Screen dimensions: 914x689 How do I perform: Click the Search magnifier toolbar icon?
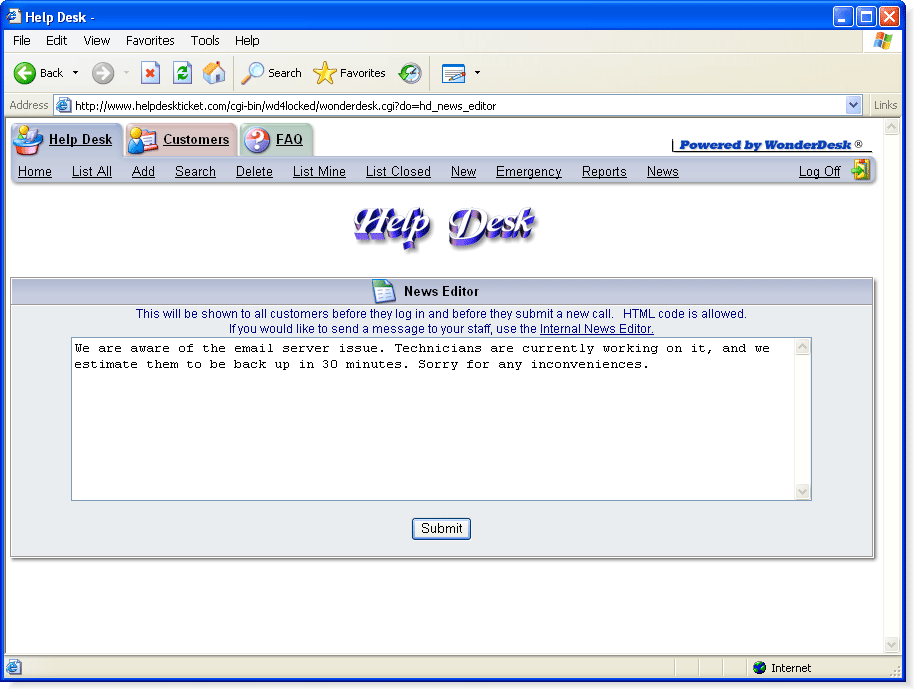(253, 73)
